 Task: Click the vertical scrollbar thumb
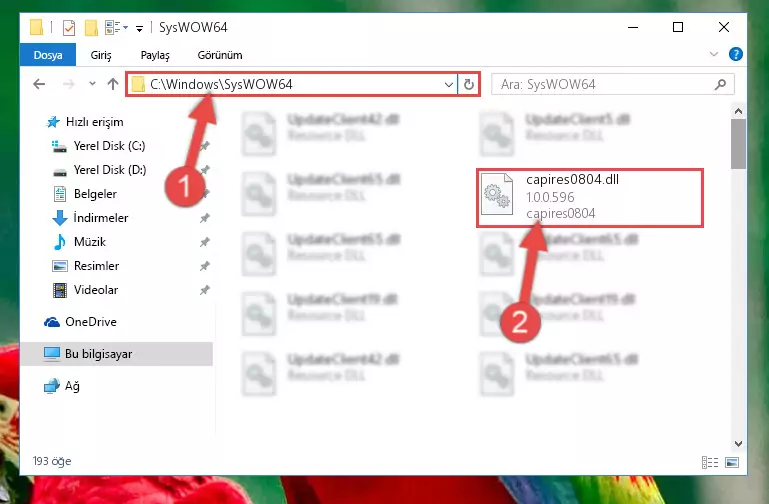click(738, 144)
